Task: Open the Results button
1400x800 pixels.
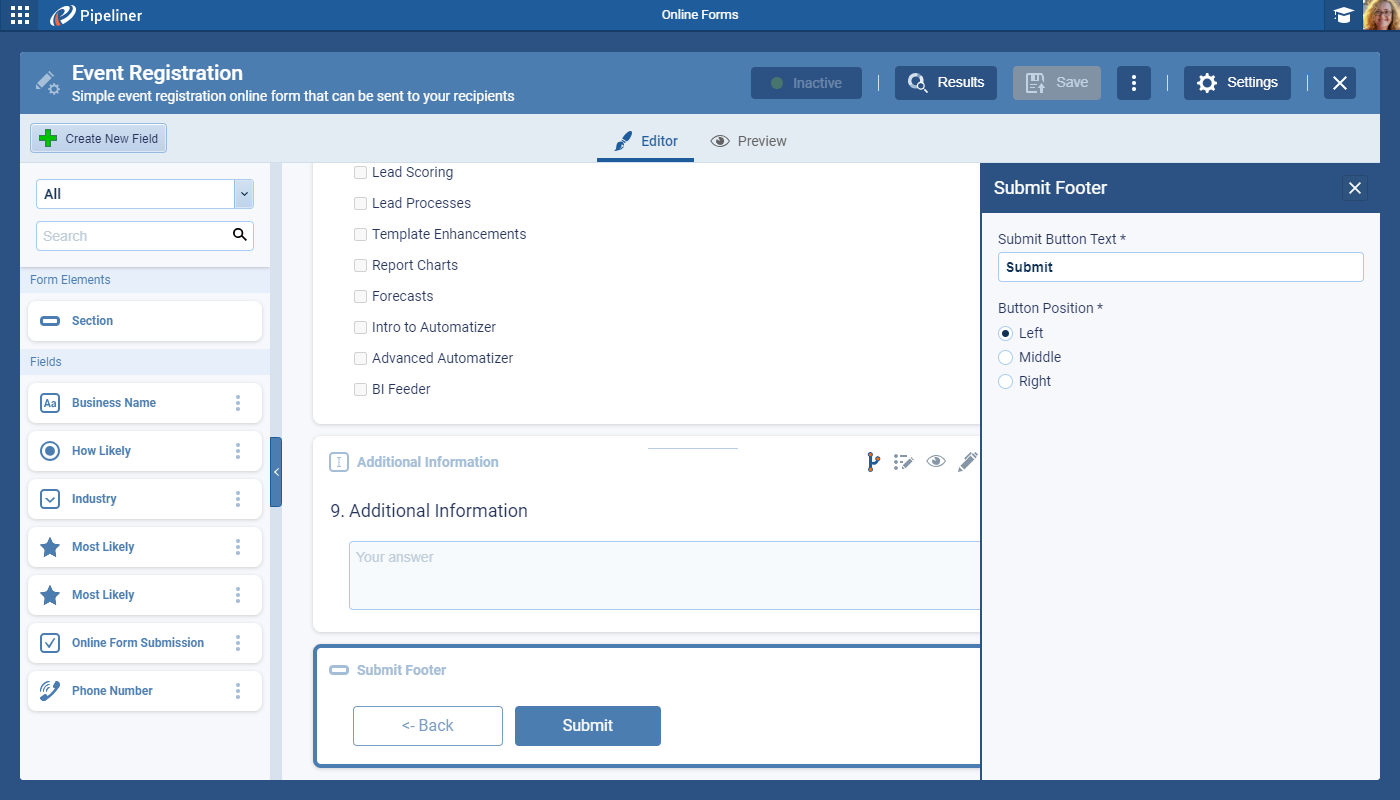Action: [946, 83]
